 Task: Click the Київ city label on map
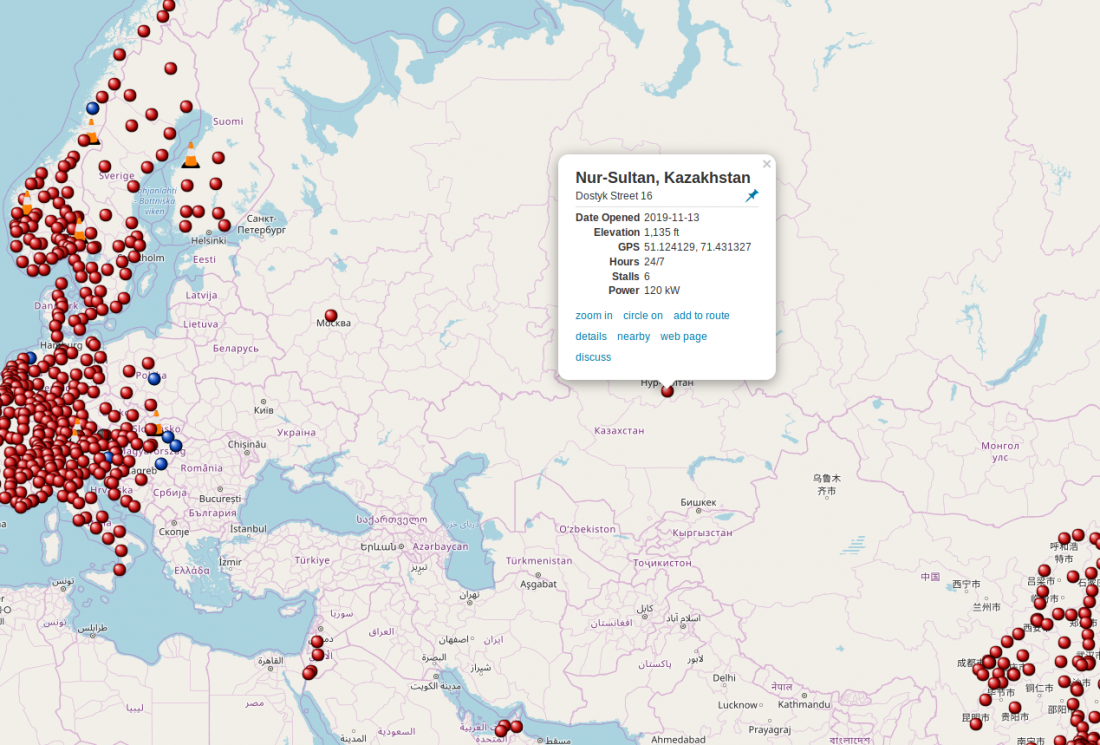[x=264, y=410]
